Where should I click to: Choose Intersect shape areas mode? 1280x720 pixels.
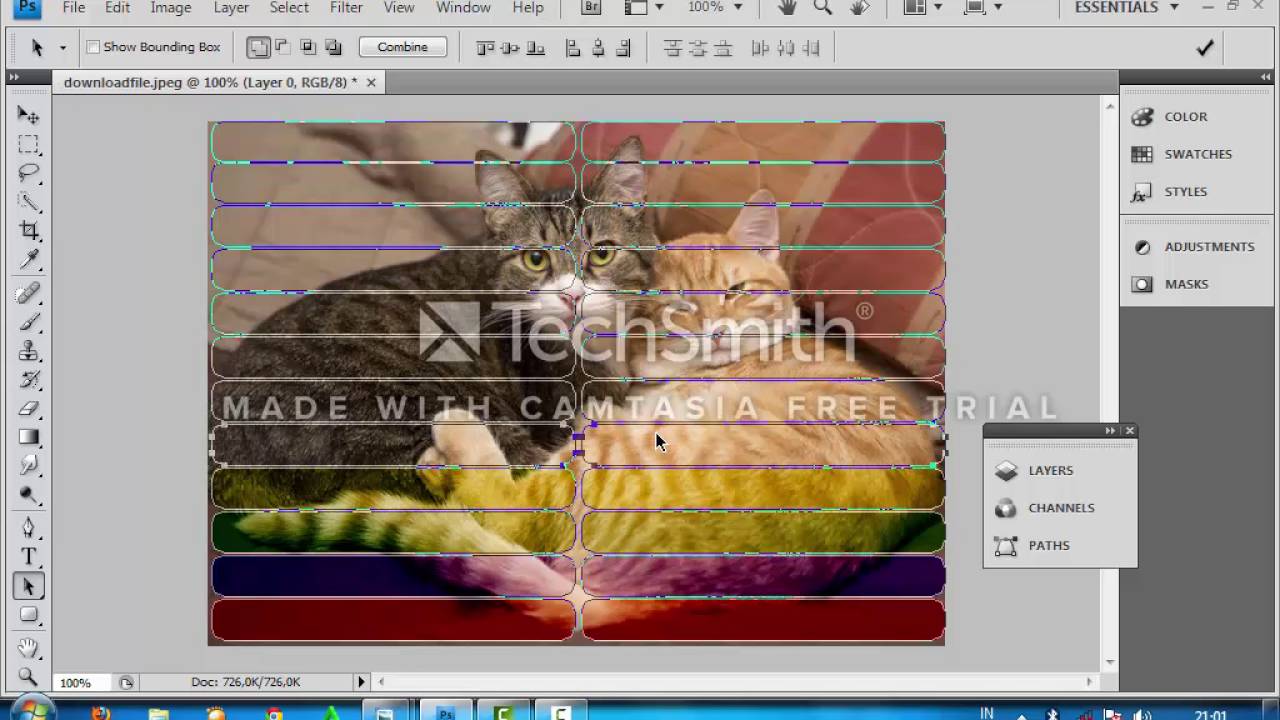click(308, 47)
